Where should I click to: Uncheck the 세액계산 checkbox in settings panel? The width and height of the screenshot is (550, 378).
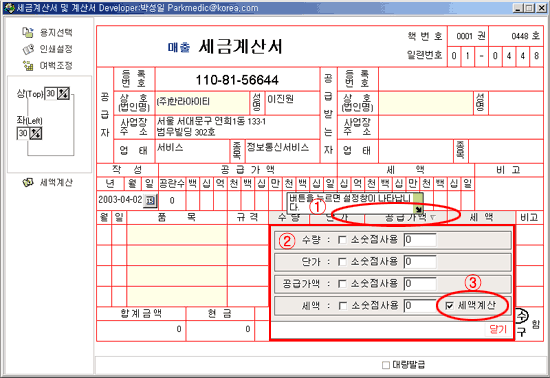(x=449, y=306)
